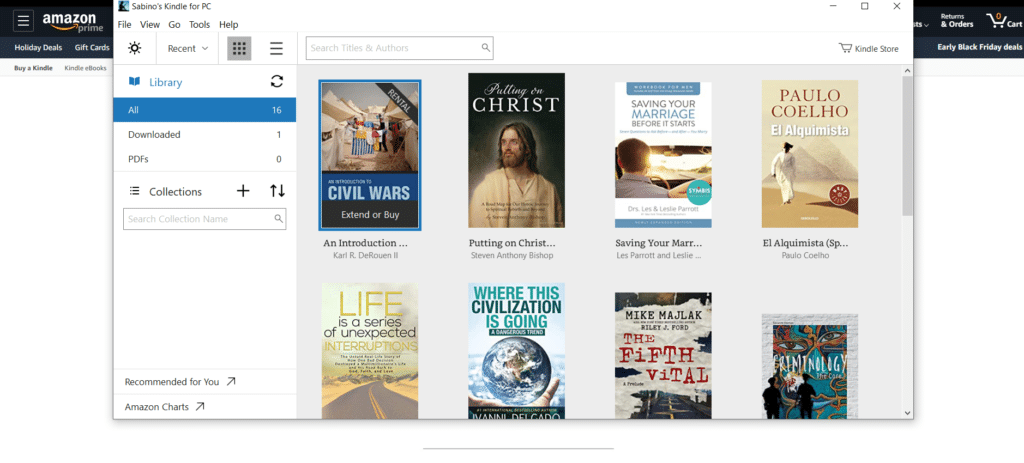Click Early Black Friday deals in Amazon

pos(980,47)
